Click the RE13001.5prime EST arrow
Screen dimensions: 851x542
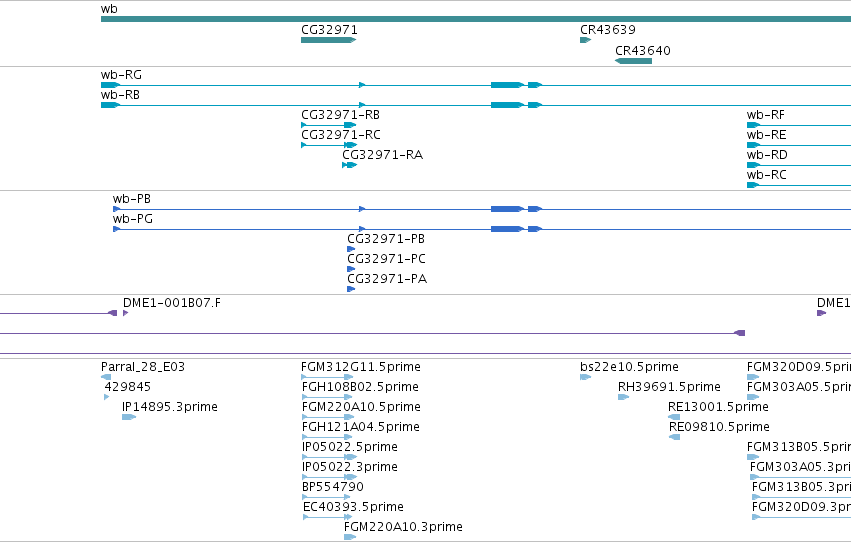674,417
